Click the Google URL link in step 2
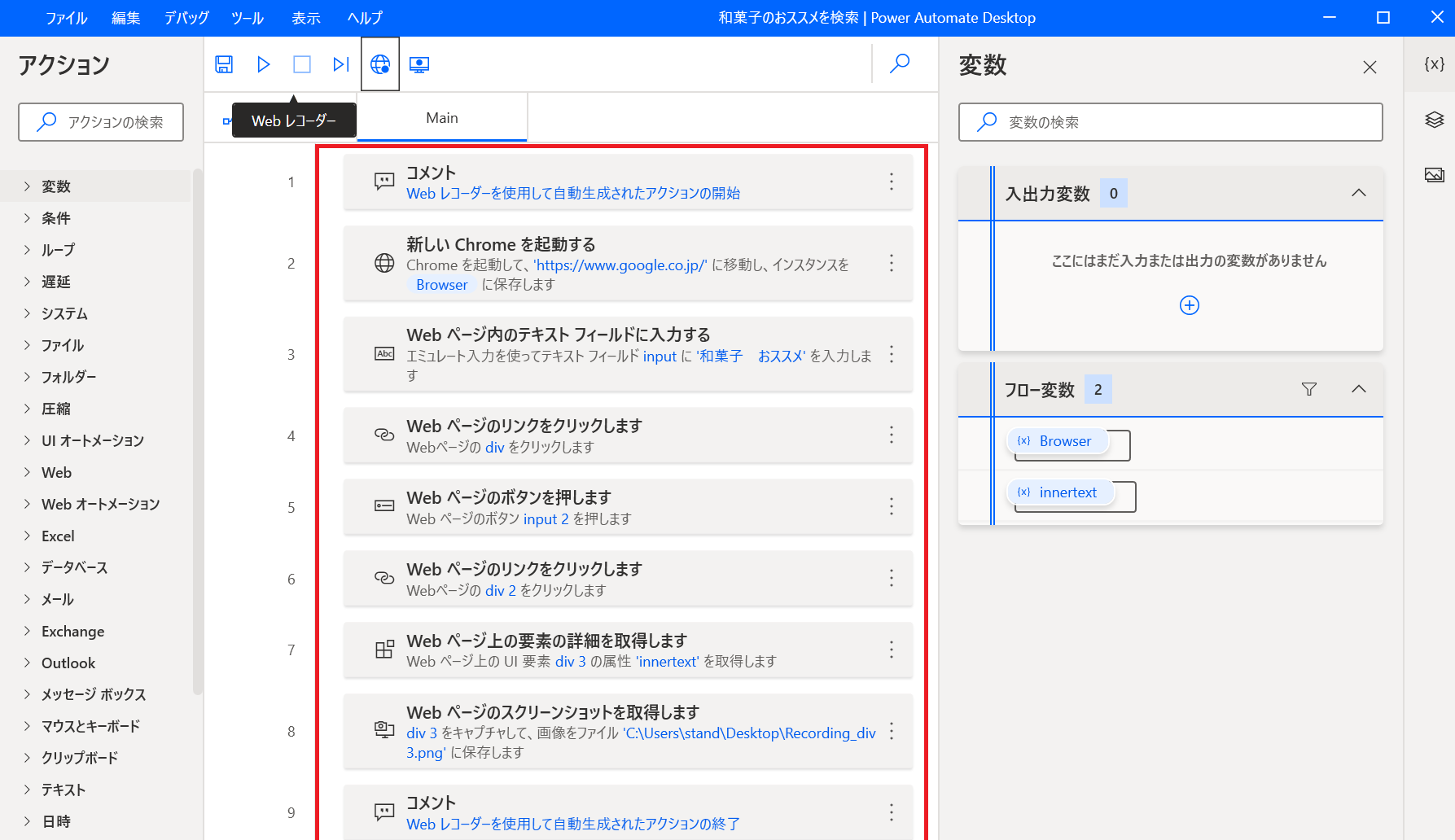 (620, 265)
